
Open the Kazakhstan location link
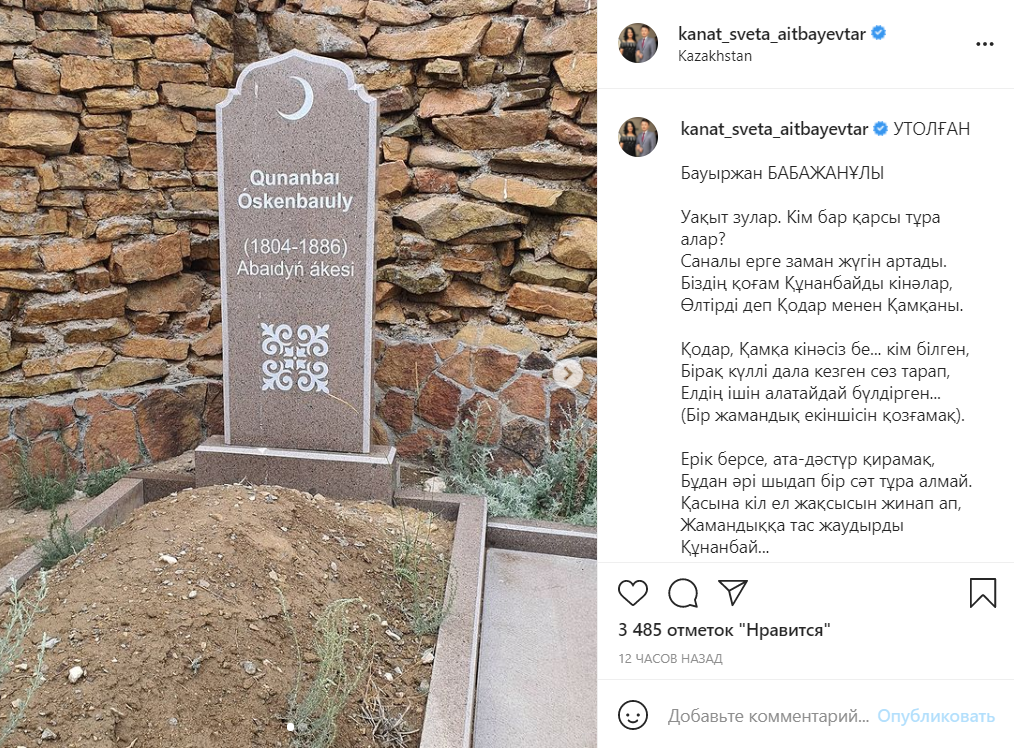715,56
